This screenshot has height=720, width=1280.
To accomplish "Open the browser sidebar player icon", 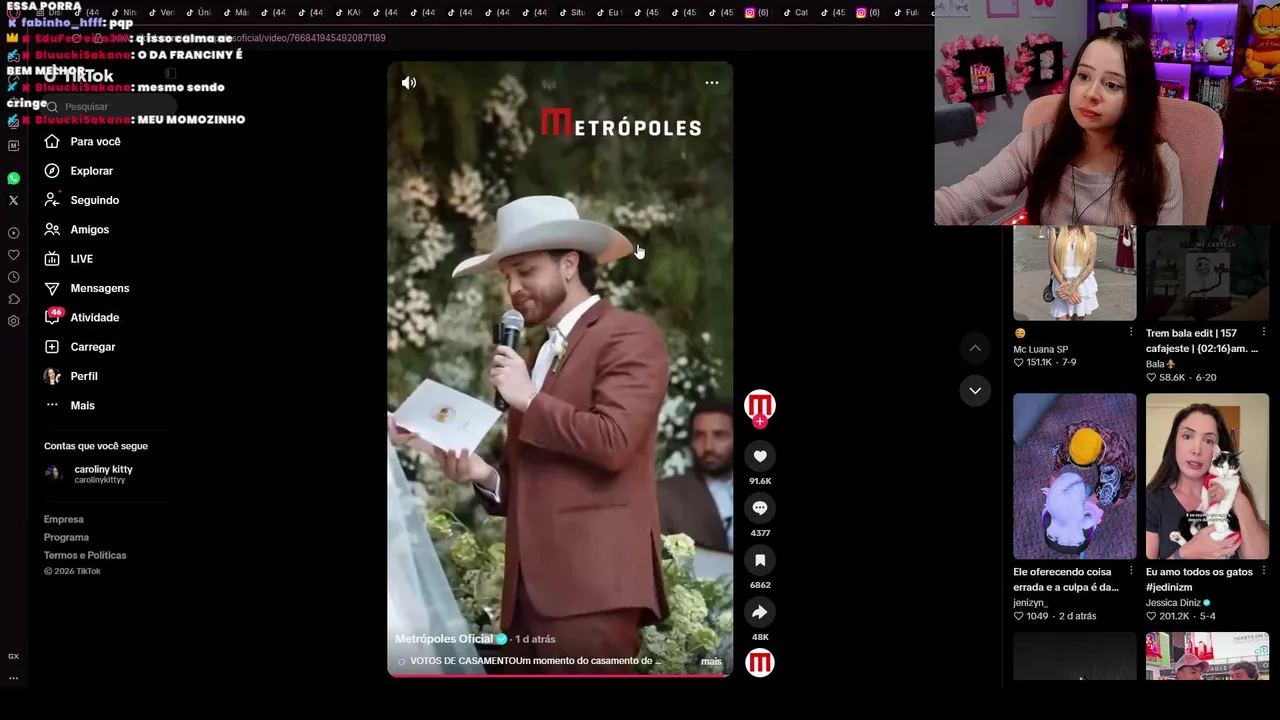I will click(x=13, y=233).
